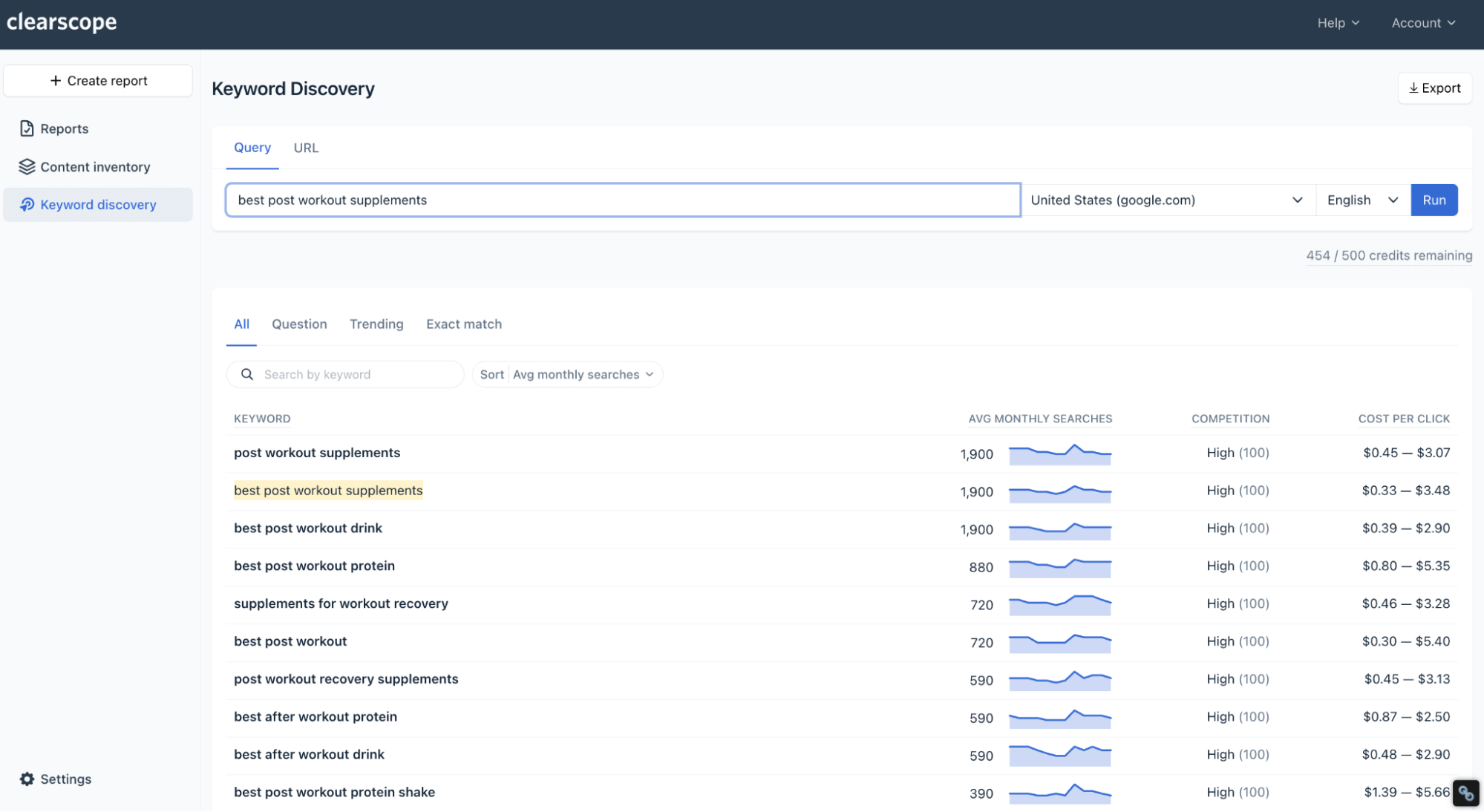Click trend sparkline for post workout supplements

click(x=1059, y=454)
